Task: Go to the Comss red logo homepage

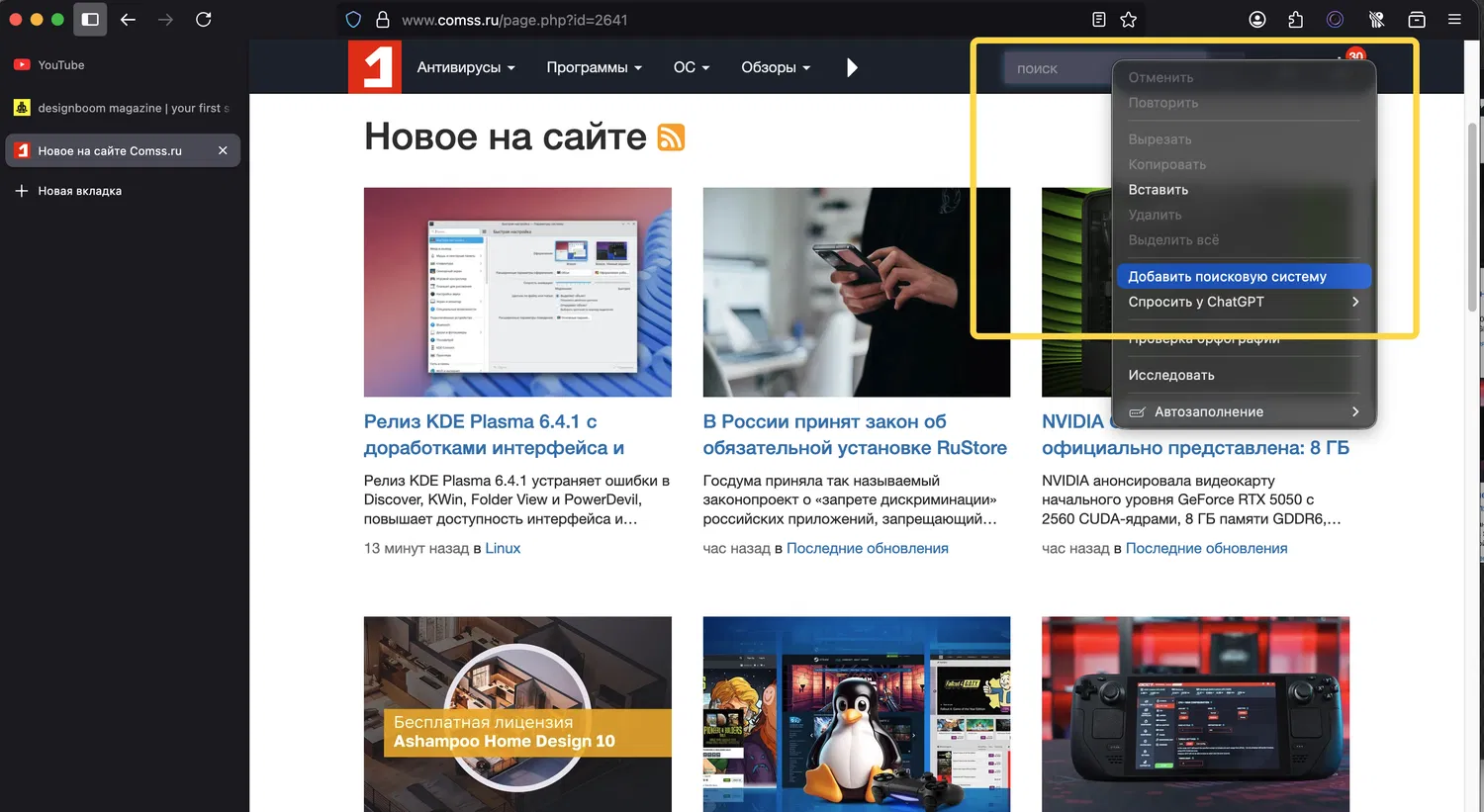Action: click(x=375, y=67)
